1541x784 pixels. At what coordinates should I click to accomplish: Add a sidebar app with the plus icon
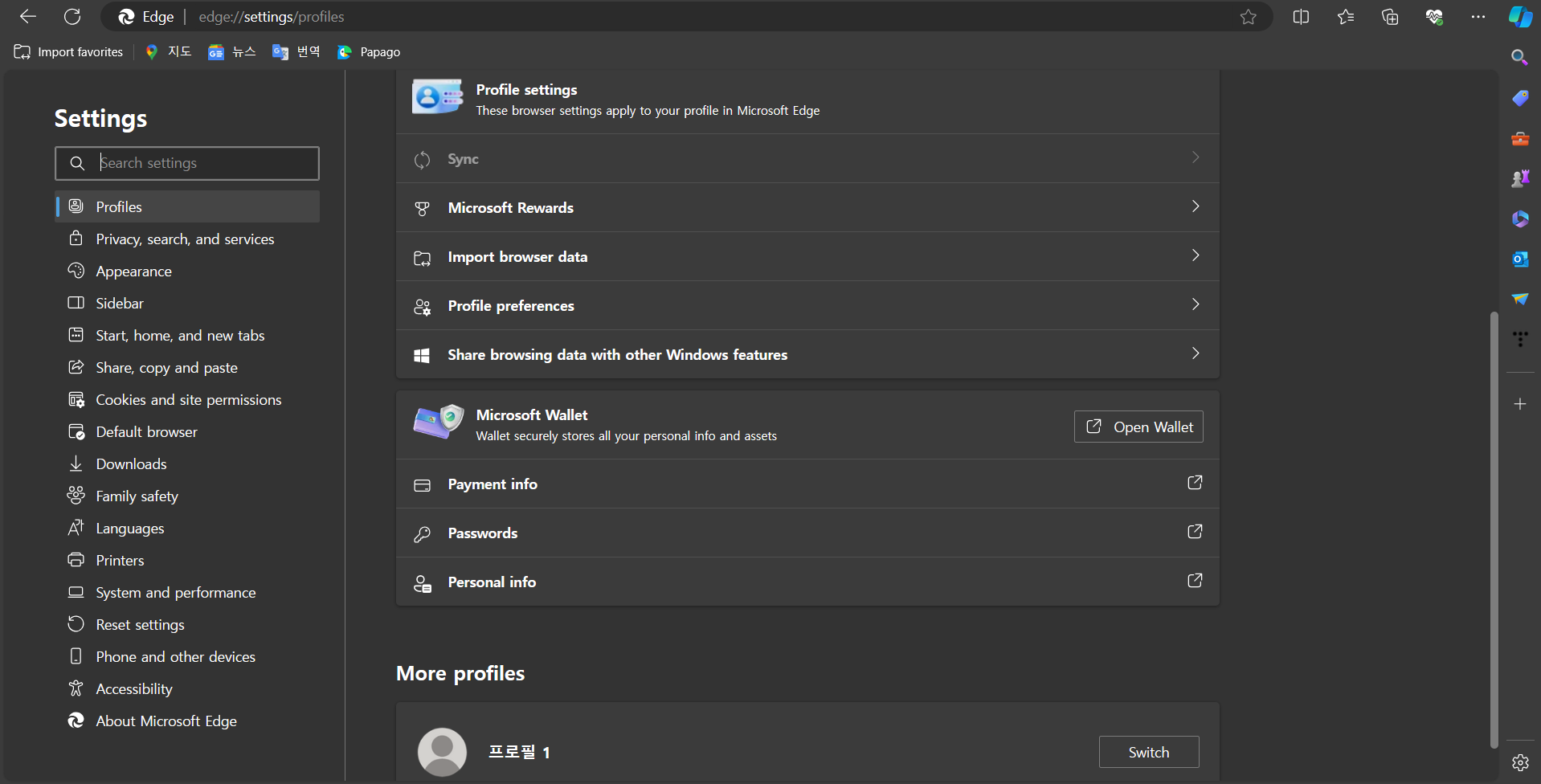(x=1519, y=404)
